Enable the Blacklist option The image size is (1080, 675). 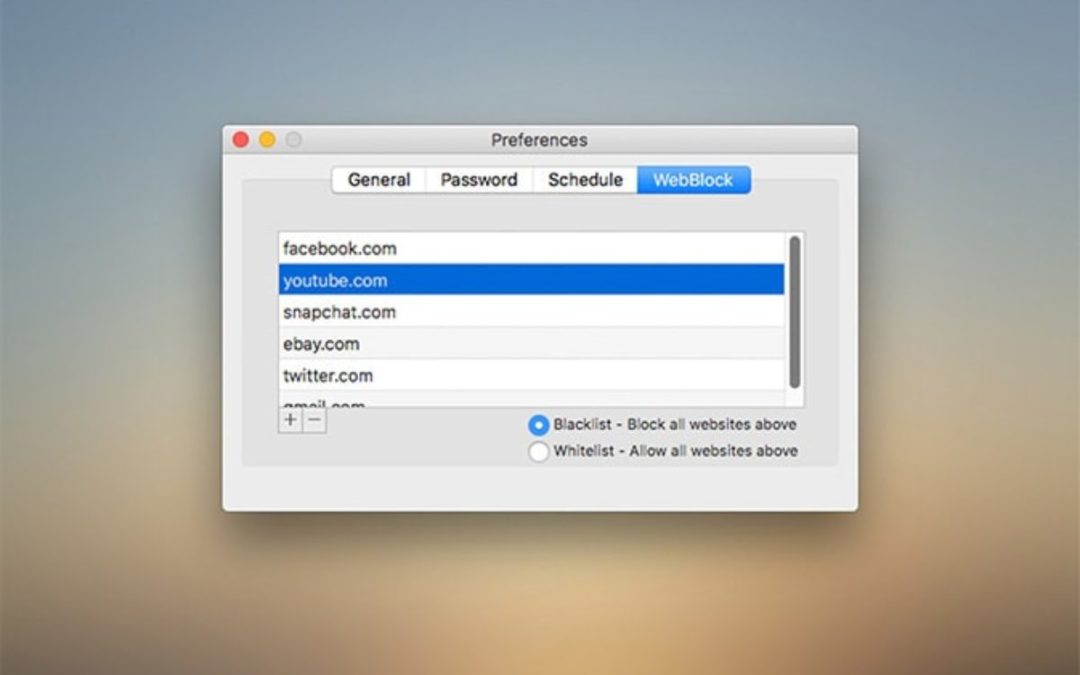539,424
